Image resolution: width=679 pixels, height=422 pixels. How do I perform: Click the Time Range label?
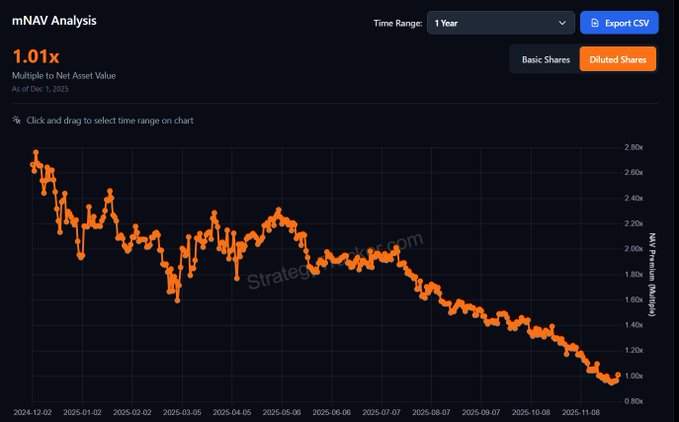[x=397, y=23]
